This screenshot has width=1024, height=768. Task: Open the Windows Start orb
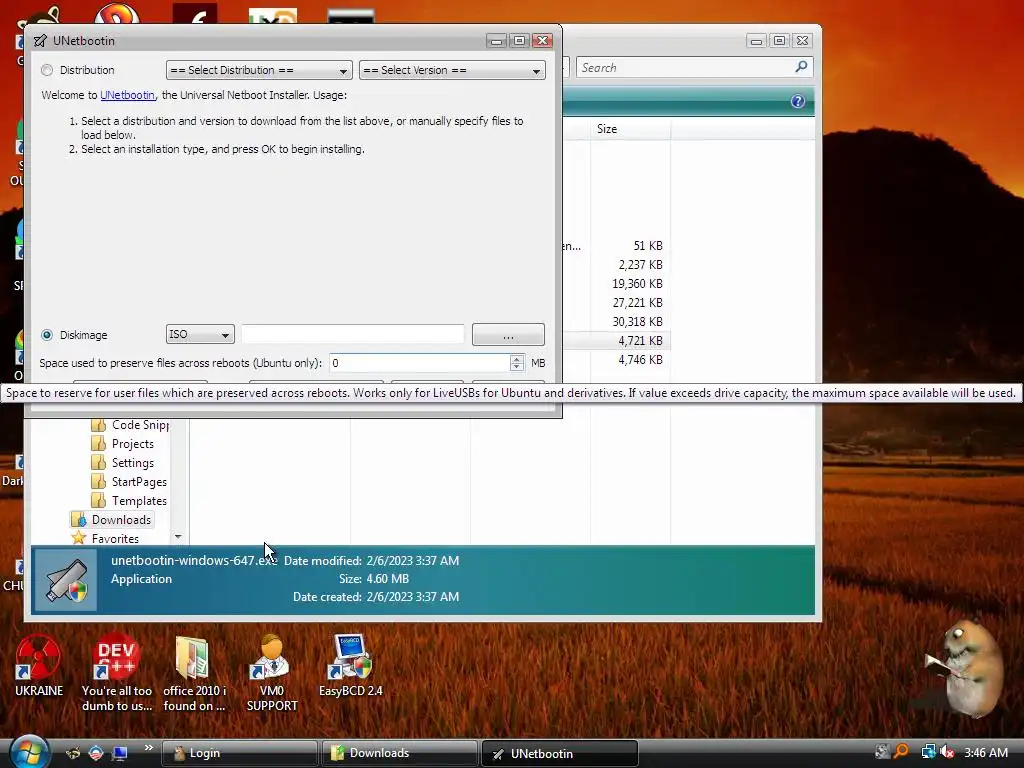pyautogui.click(x=29, y=752)
